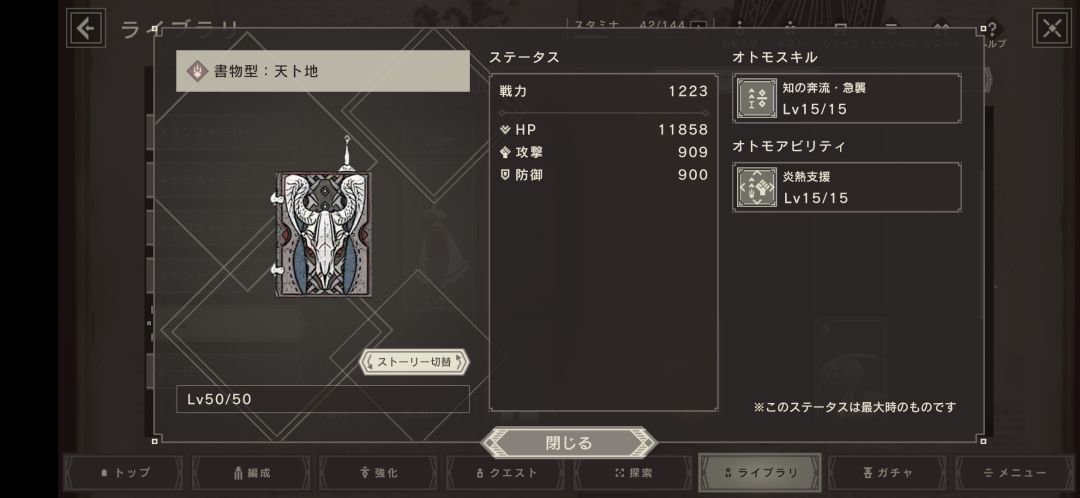Screen dimensions: 1080x498
Task: Tap the back arrow icon
Action: click(86, 28)
